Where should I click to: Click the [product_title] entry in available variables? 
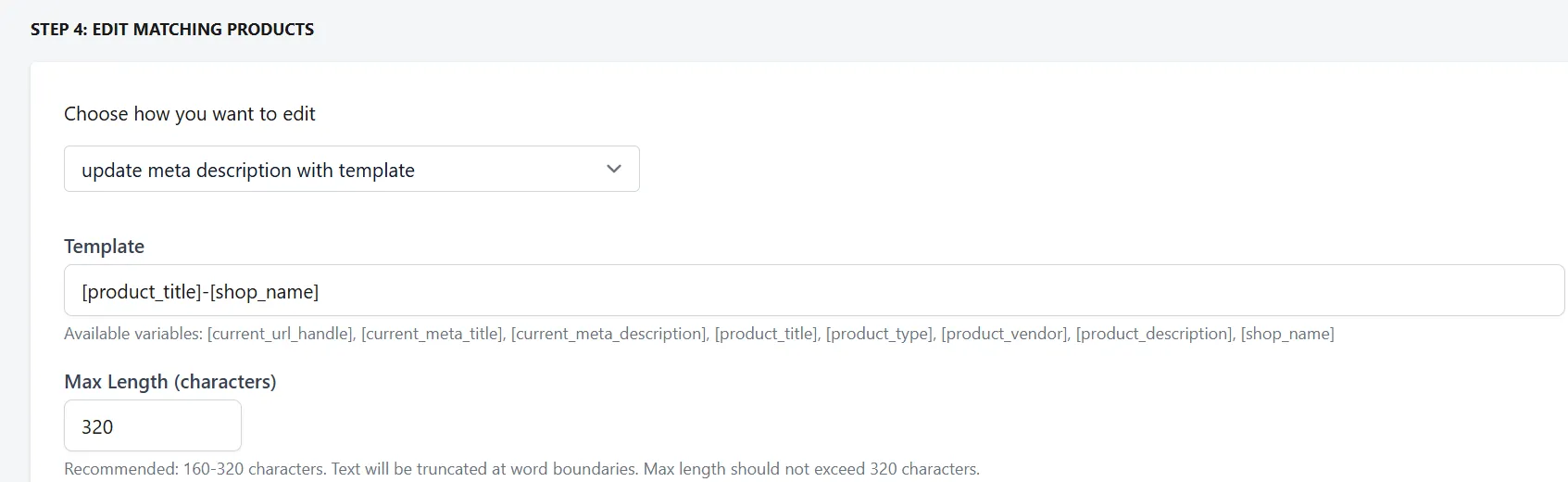point(767,334)
